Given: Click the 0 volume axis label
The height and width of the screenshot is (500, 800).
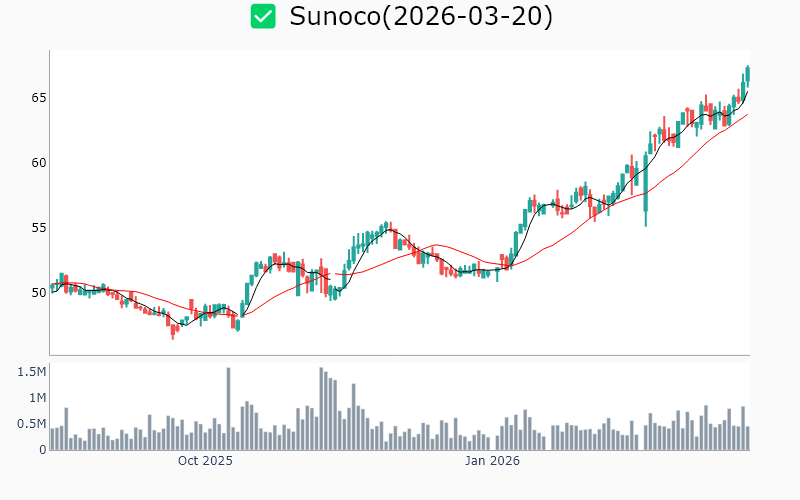Looking at the screenshot, I should point(42,450).
